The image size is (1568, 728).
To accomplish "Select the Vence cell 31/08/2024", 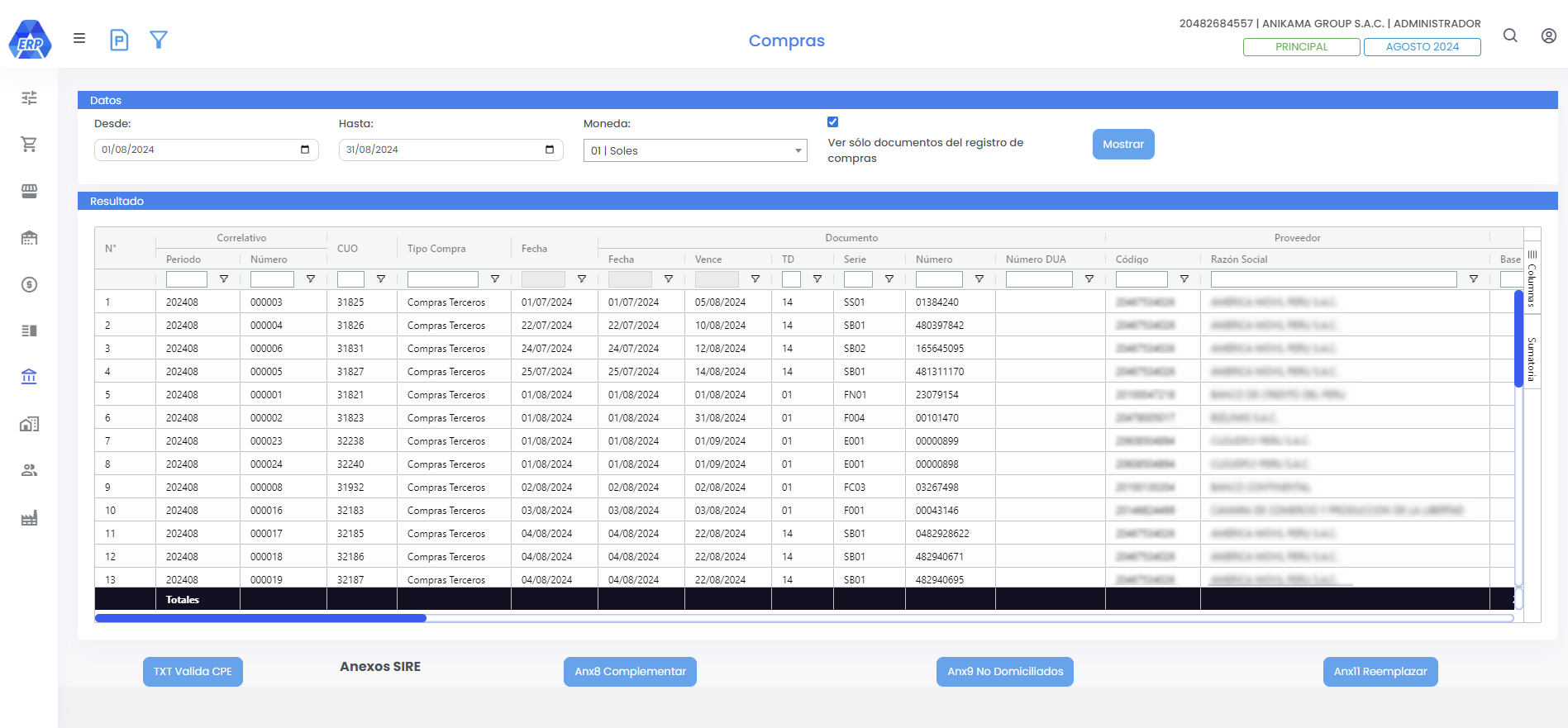I will (728, 418).
